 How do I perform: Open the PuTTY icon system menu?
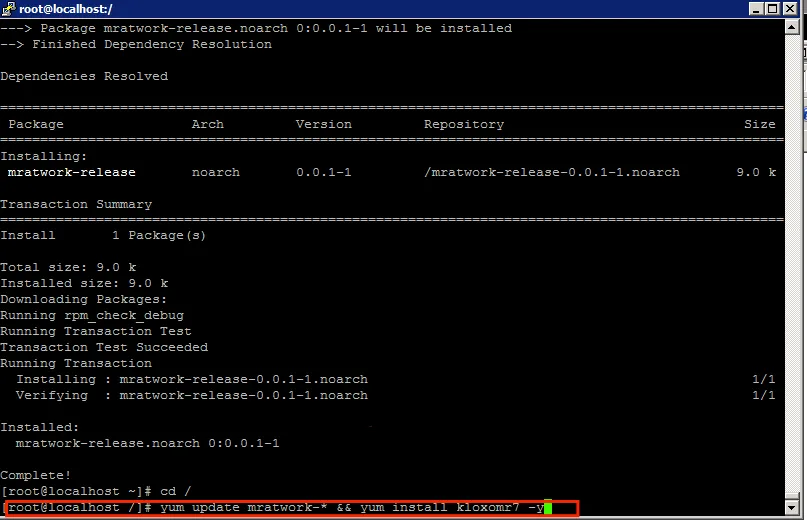(x=8, y=8)
